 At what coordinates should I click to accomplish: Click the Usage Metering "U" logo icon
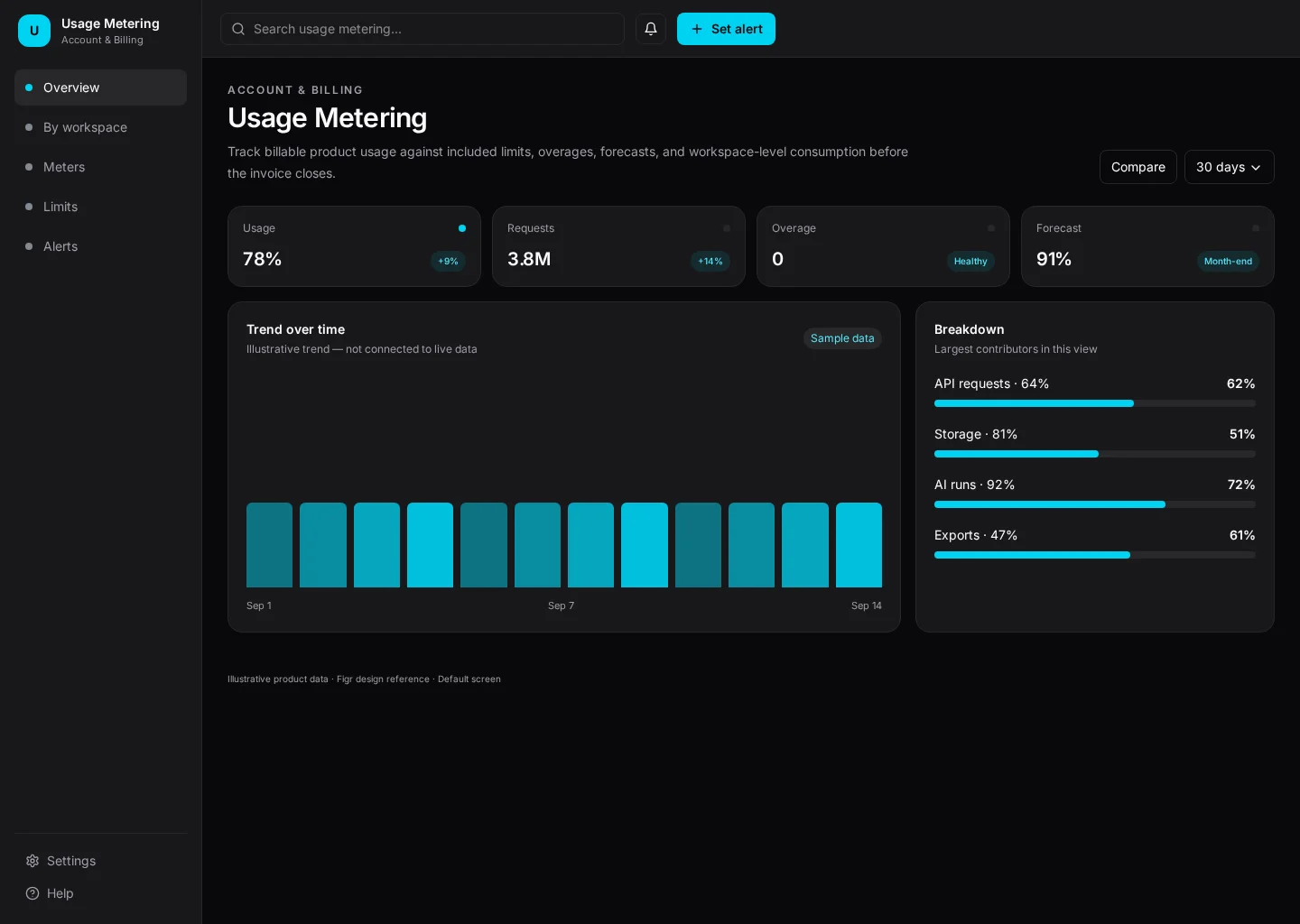point(34,31)
